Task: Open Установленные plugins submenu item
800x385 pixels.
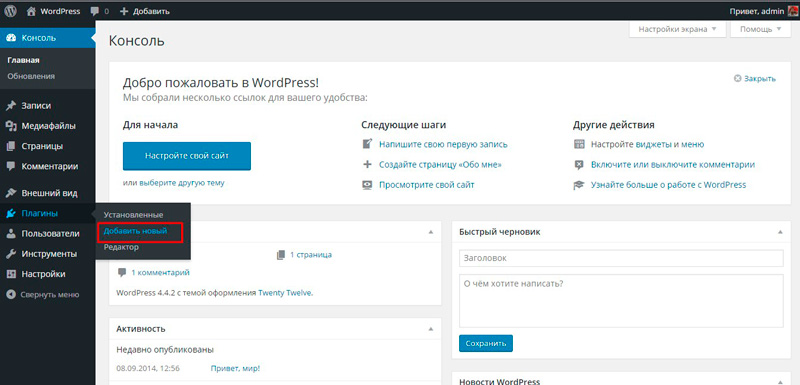Action: pos(133,215)
